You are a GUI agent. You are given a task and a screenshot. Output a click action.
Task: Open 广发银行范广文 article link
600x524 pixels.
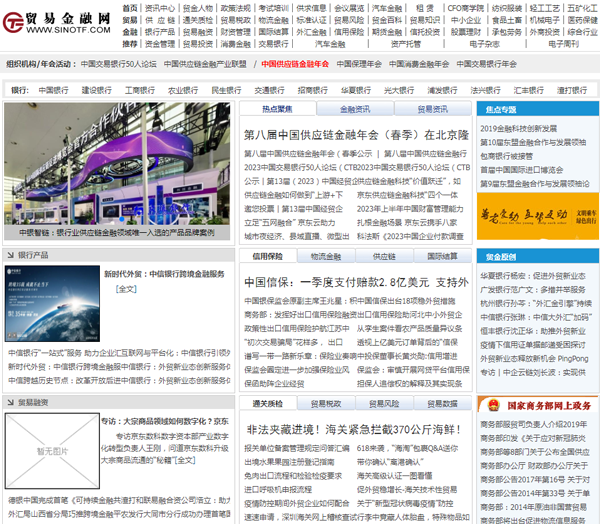(x=533, y=290)
